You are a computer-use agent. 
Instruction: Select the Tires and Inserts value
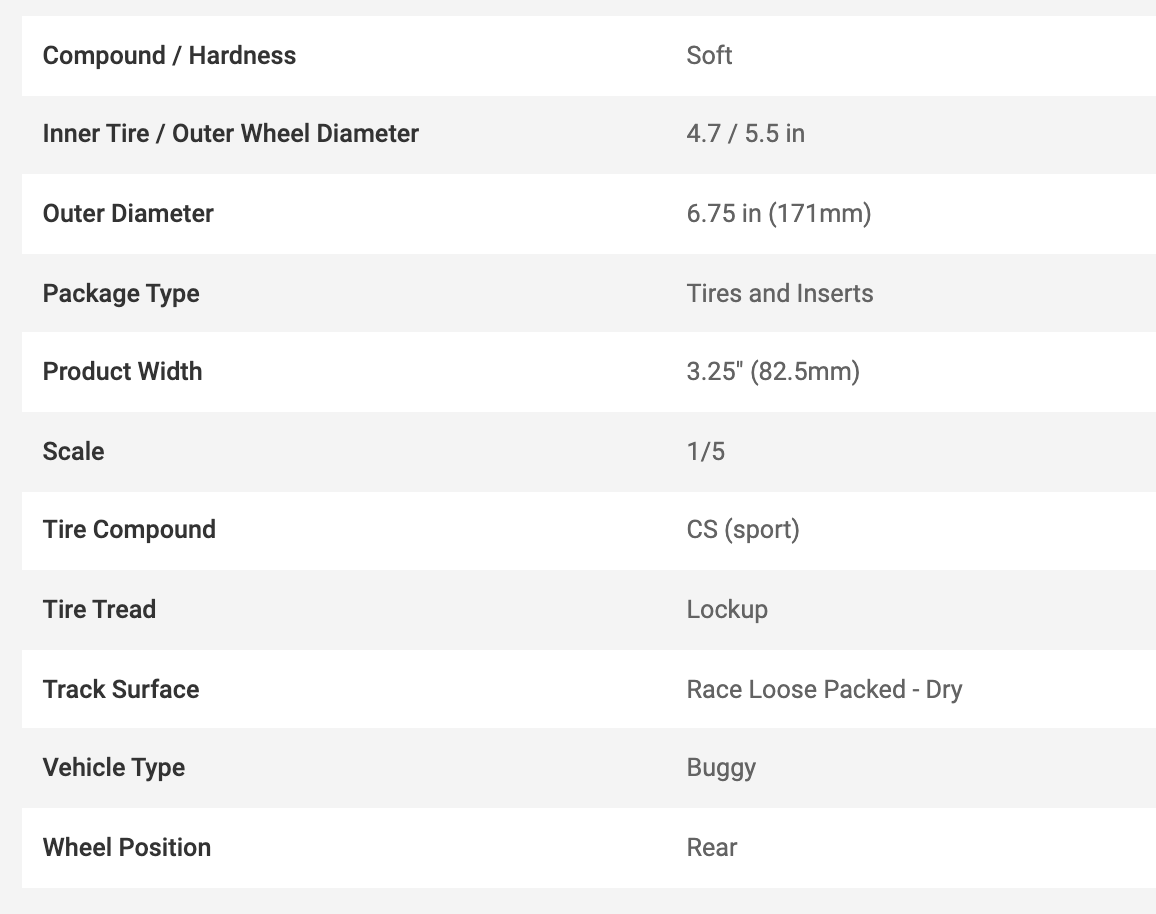click(779, 293)
